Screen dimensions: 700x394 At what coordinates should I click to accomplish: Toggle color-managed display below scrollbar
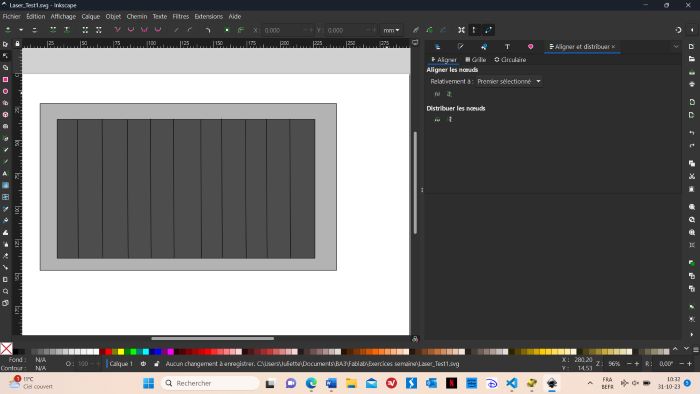coord(415,339)
